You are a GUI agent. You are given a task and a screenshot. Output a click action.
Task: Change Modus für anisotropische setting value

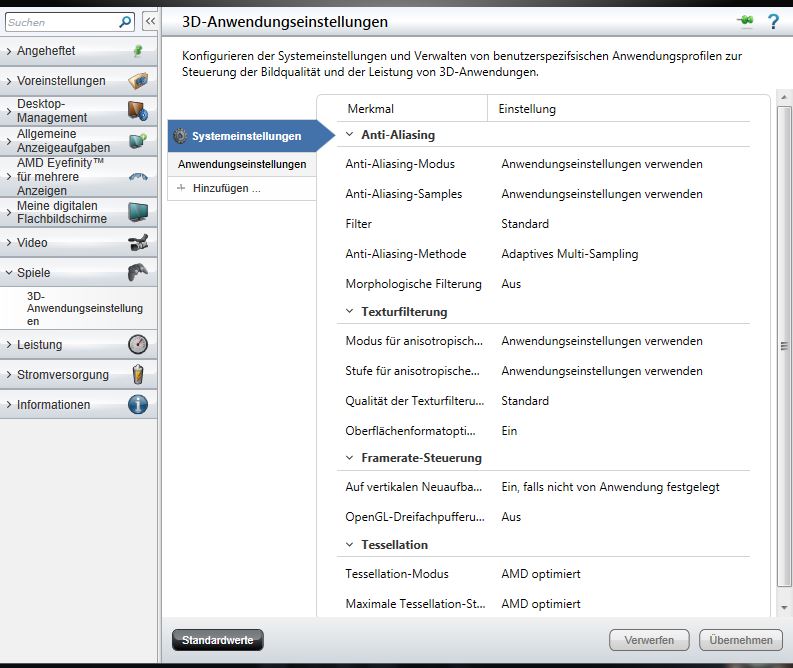tap(602, 341)
